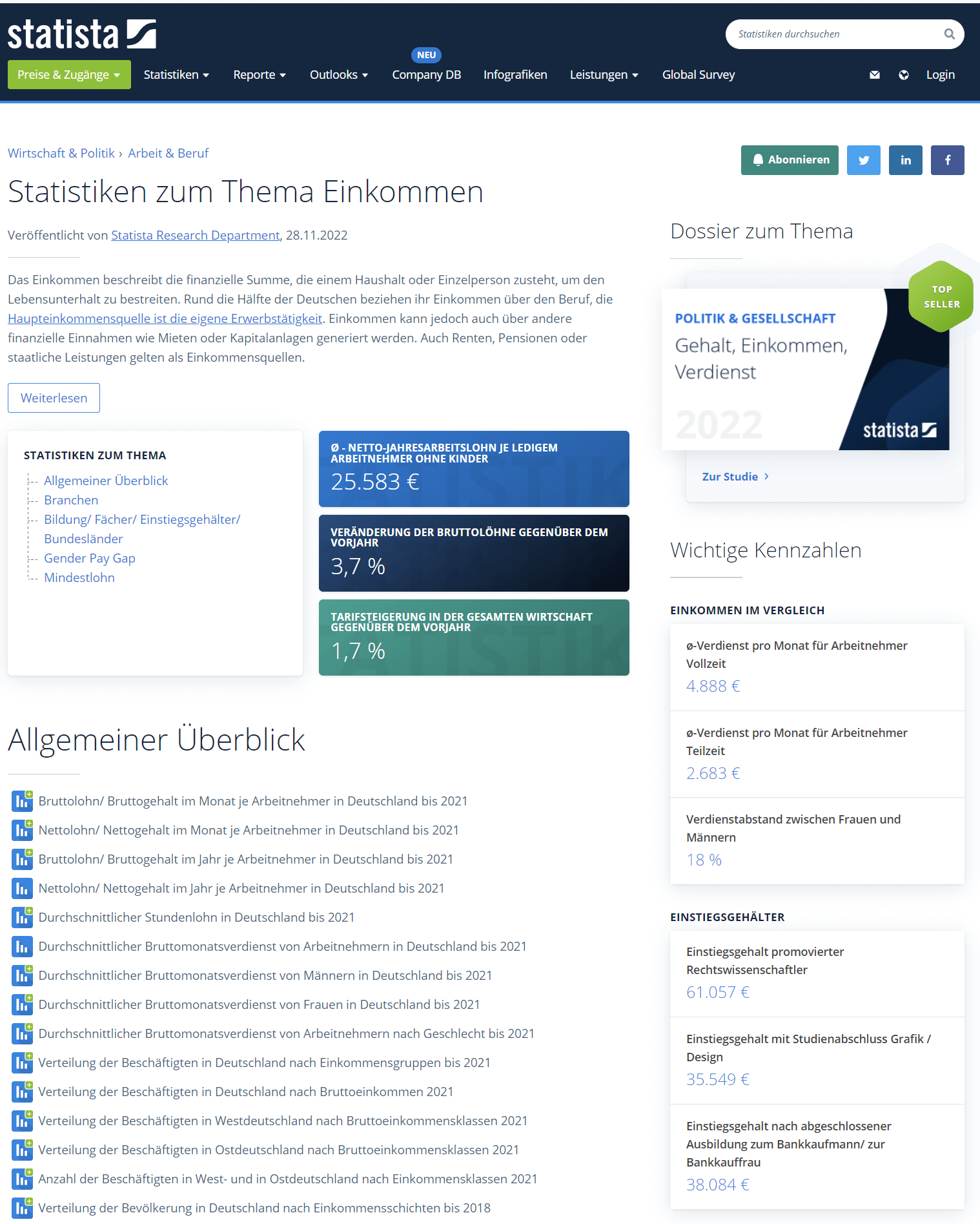980x1224 pixels.
Task: Open the Gehalt, Einkommen, Verdienst dossier thumbnail
Action: 806,369
